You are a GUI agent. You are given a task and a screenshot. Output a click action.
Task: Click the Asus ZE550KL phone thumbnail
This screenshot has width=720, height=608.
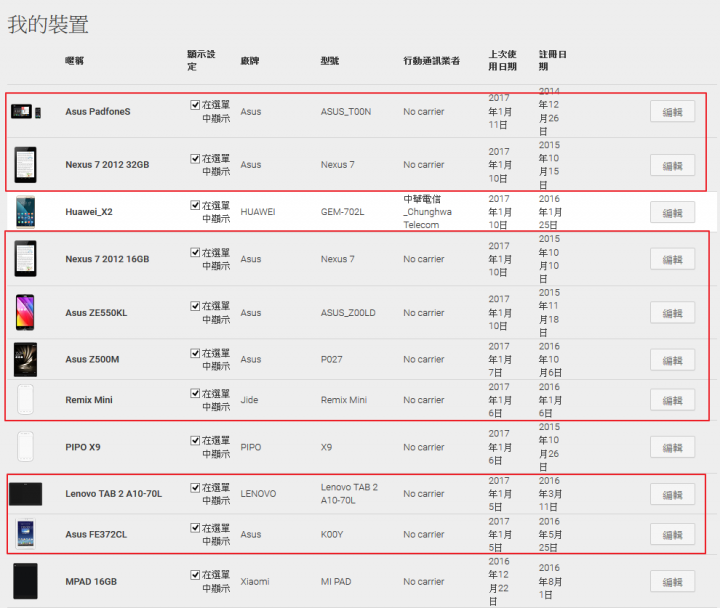[x=25, y=313]
